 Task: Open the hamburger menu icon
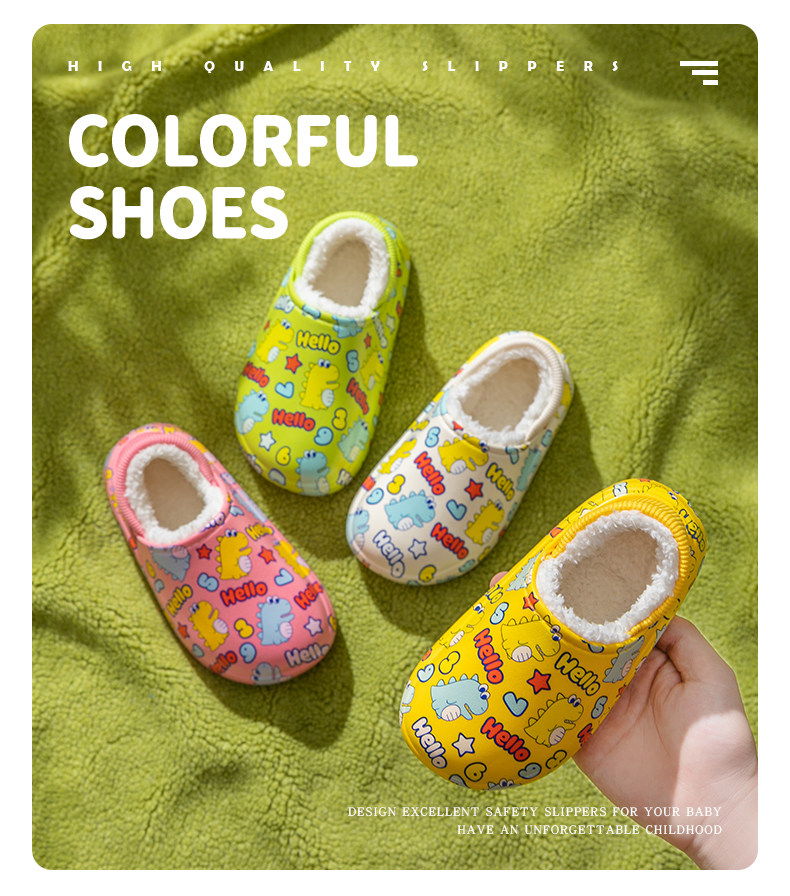pos(699,73)
